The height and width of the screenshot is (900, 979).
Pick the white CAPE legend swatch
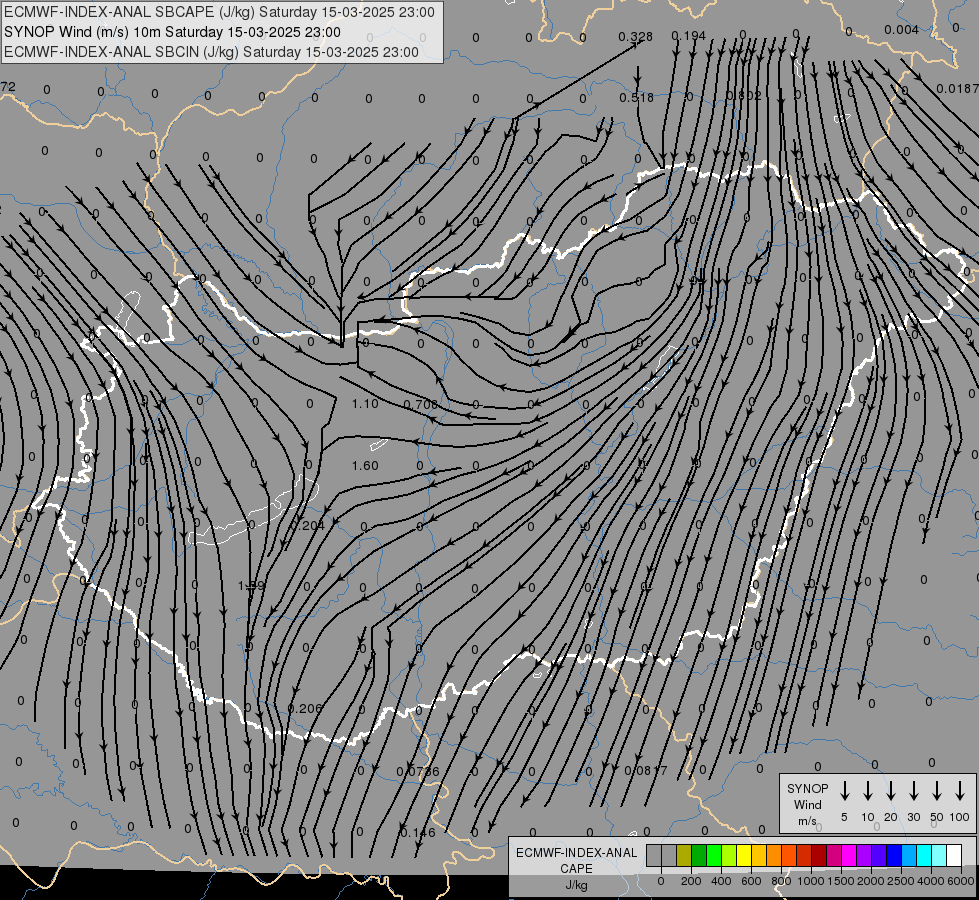click(x=954, y=855)
